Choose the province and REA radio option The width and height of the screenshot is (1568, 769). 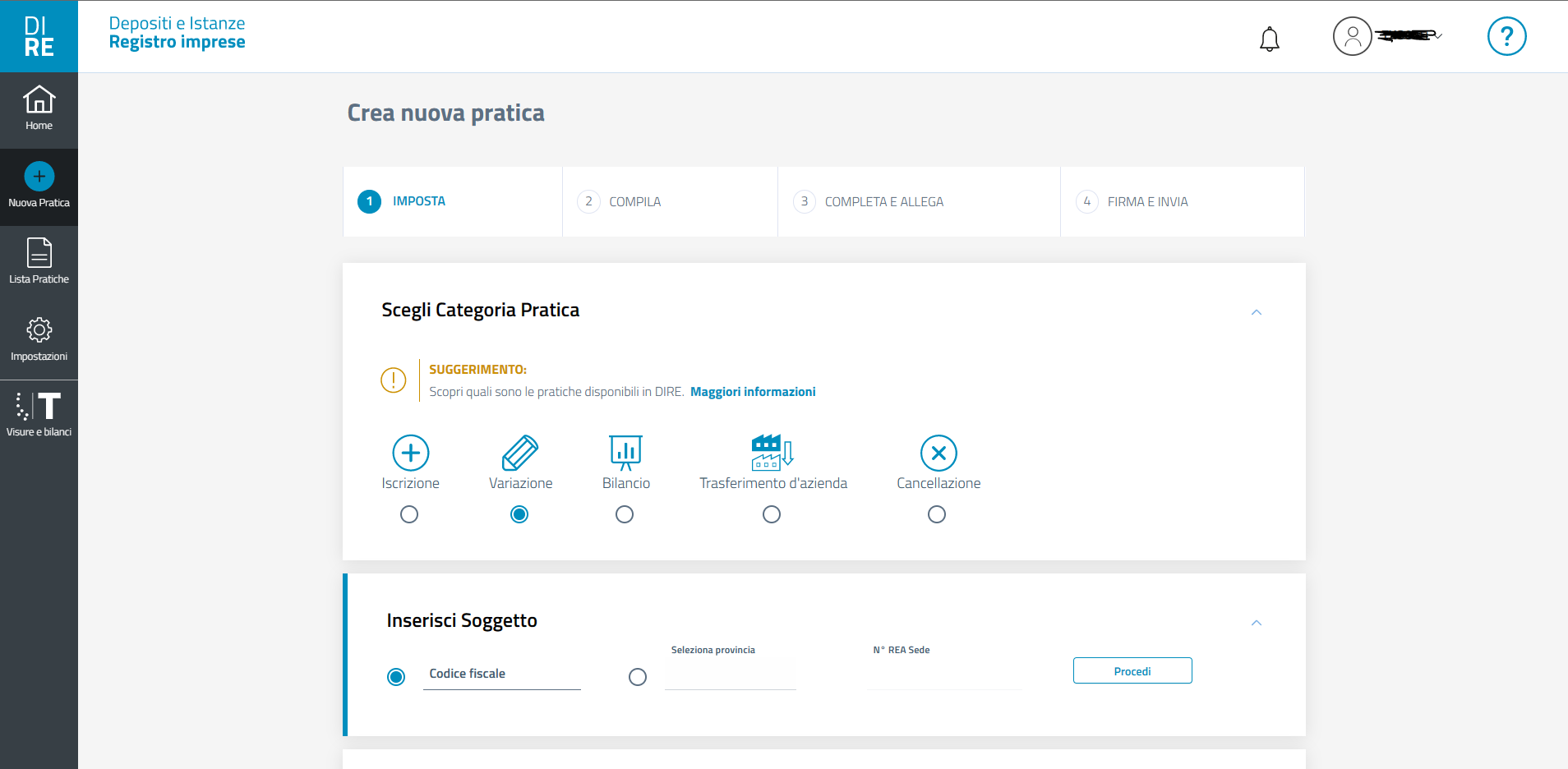coord(638,677)
